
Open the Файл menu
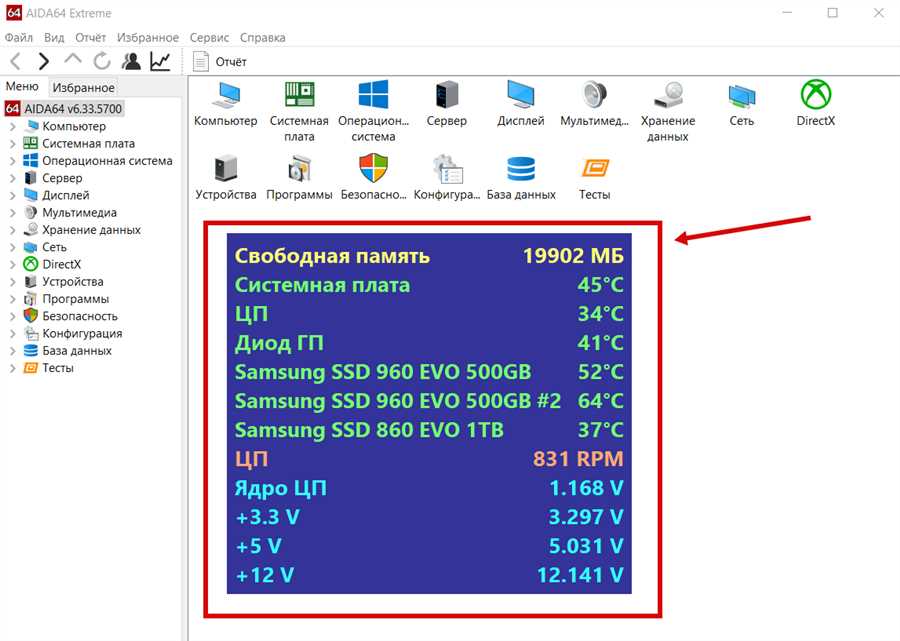(19, 37)
